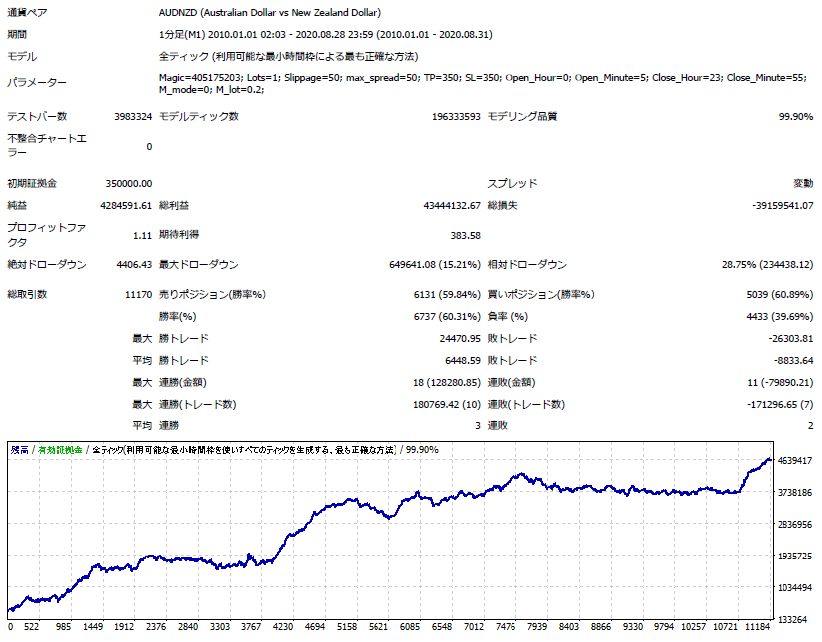822x642 pixels.
Task: Click the spread value 変動
Action: pyautogui.click(x=803, y=183)
